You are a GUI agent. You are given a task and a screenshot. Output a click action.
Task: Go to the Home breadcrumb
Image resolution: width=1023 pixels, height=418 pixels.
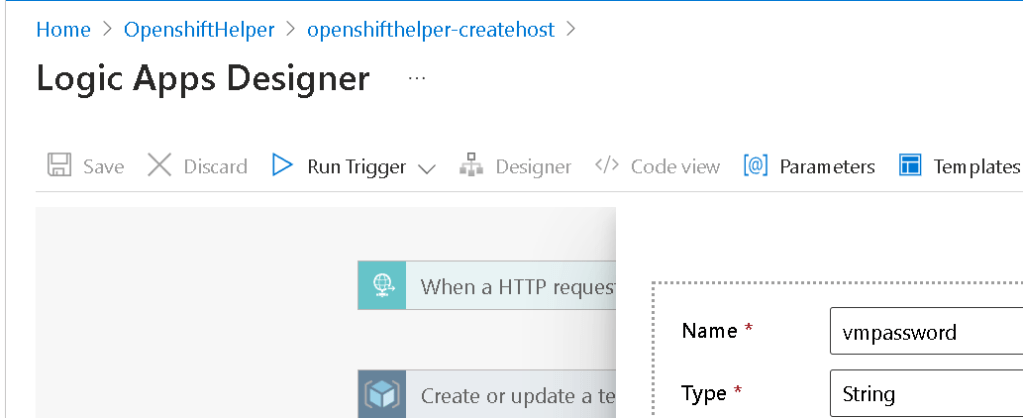click(x=63, y=29)
